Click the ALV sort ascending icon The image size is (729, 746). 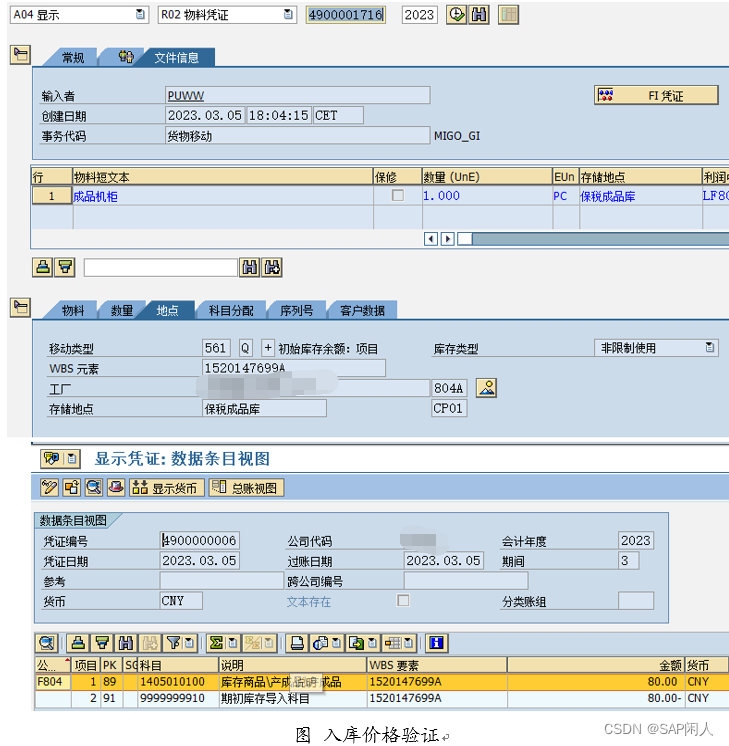click(79, 643)
